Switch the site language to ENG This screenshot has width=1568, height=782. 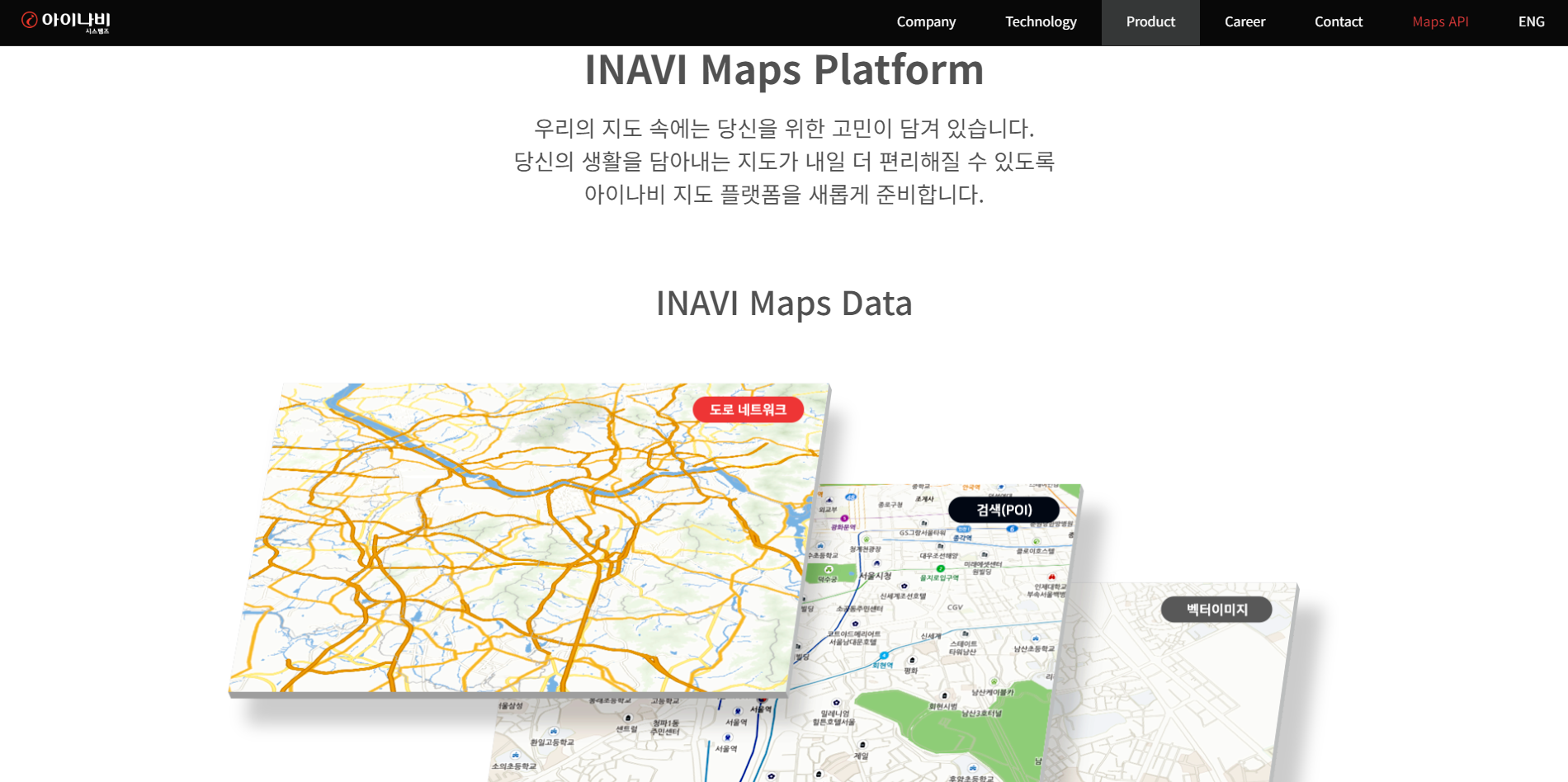[1531, 22]
